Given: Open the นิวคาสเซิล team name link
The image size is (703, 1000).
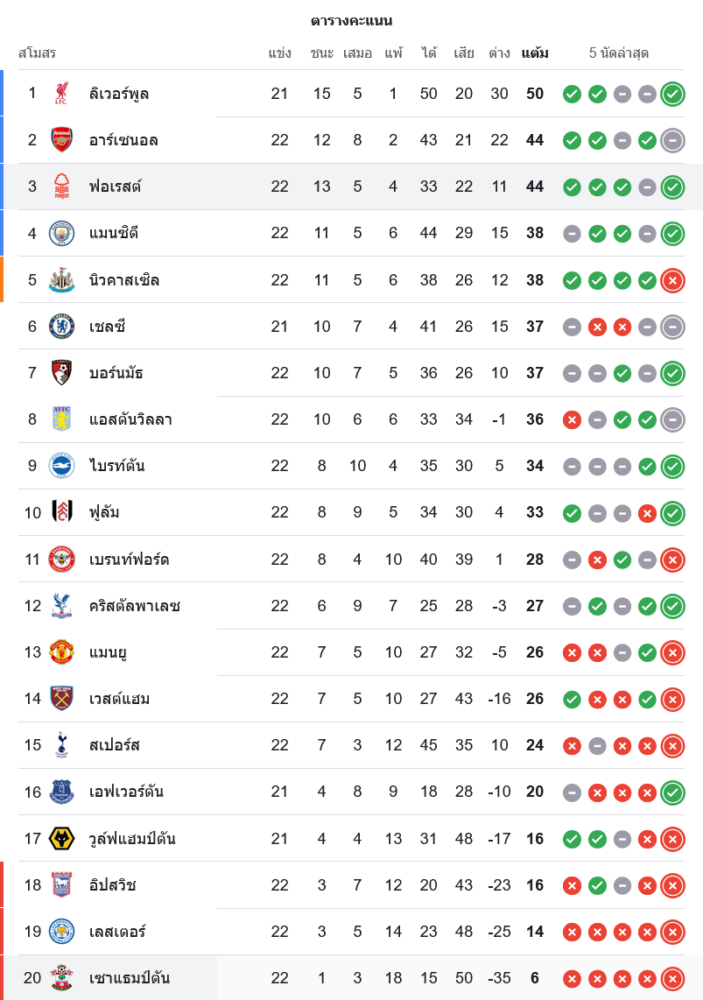Looking at the screenshot, I should [124, 280].
